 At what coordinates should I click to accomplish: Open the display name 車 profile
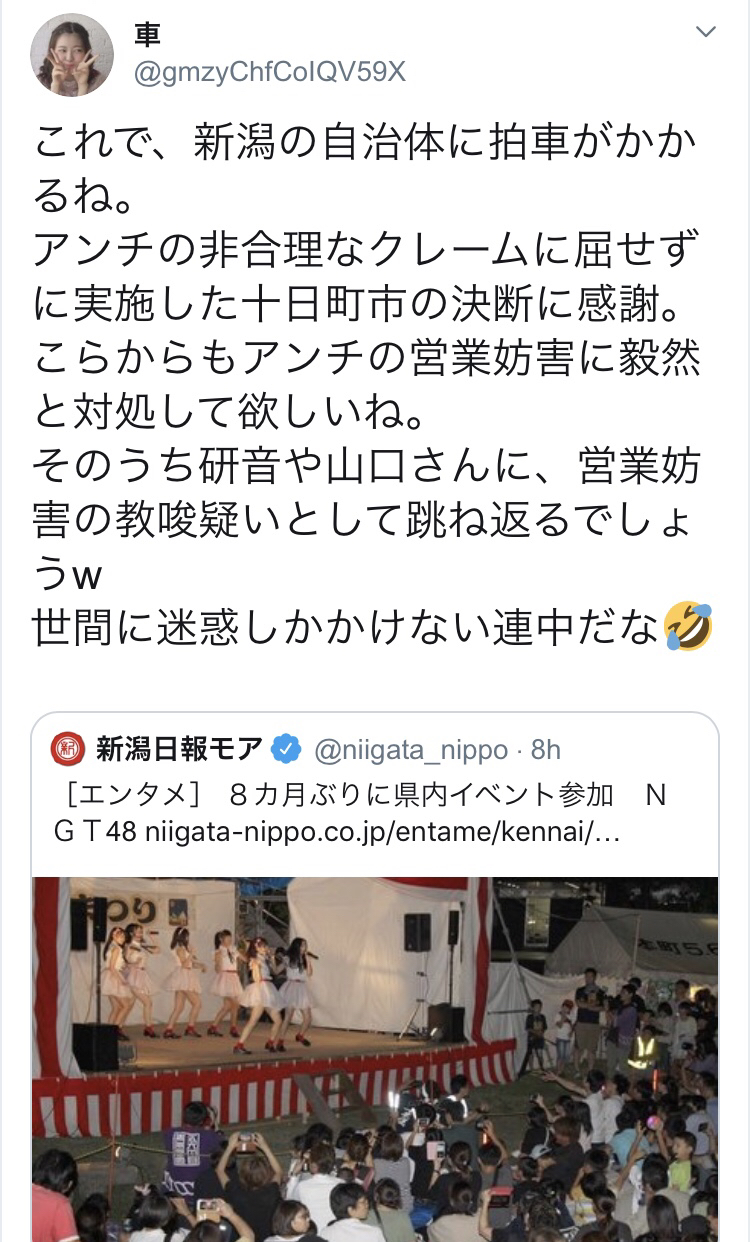coord(147,36)
